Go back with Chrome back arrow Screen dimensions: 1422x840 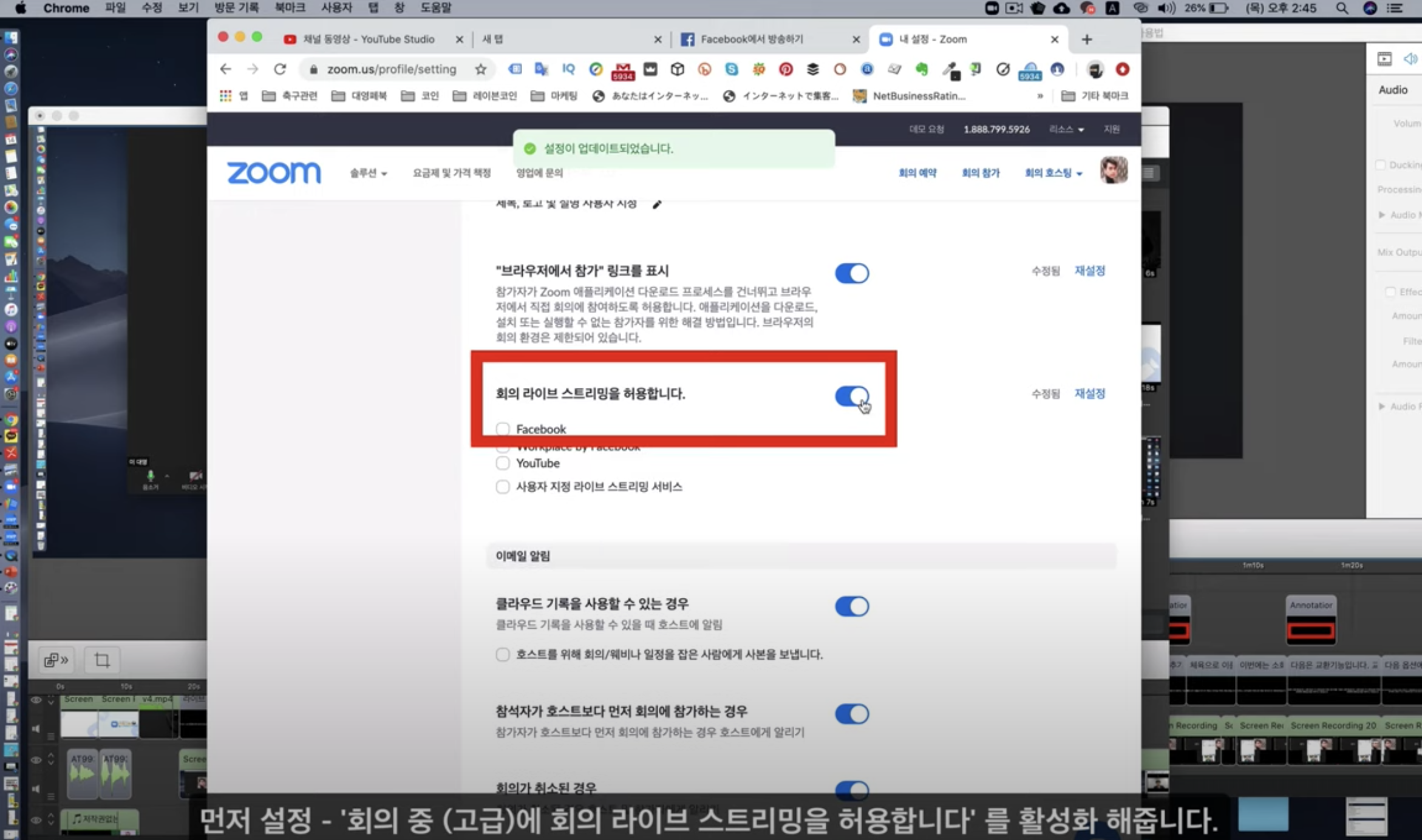[x=225, y=69]
